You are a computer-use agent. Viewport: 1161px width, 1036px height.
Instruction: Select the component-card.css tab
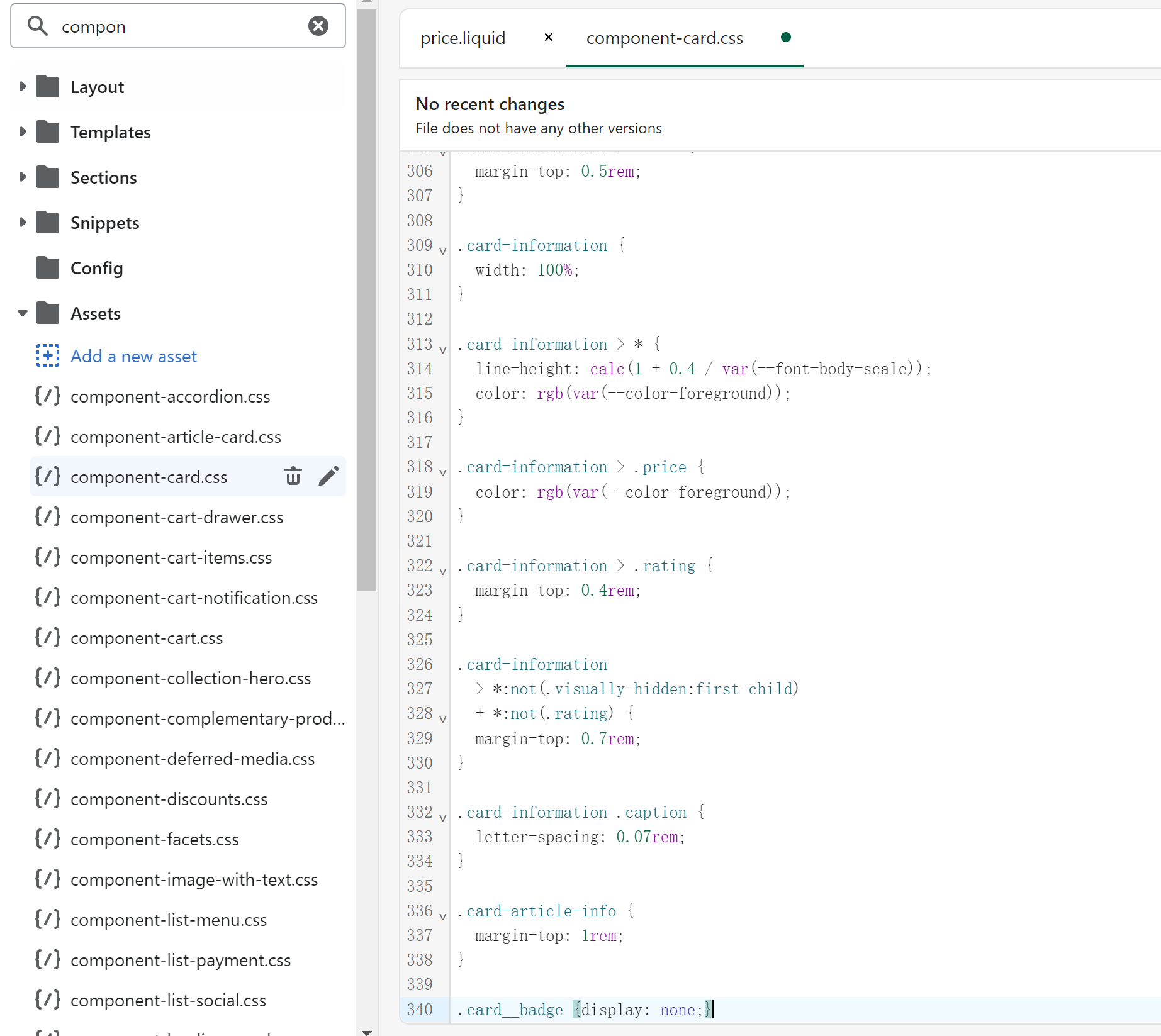[665, 38]
